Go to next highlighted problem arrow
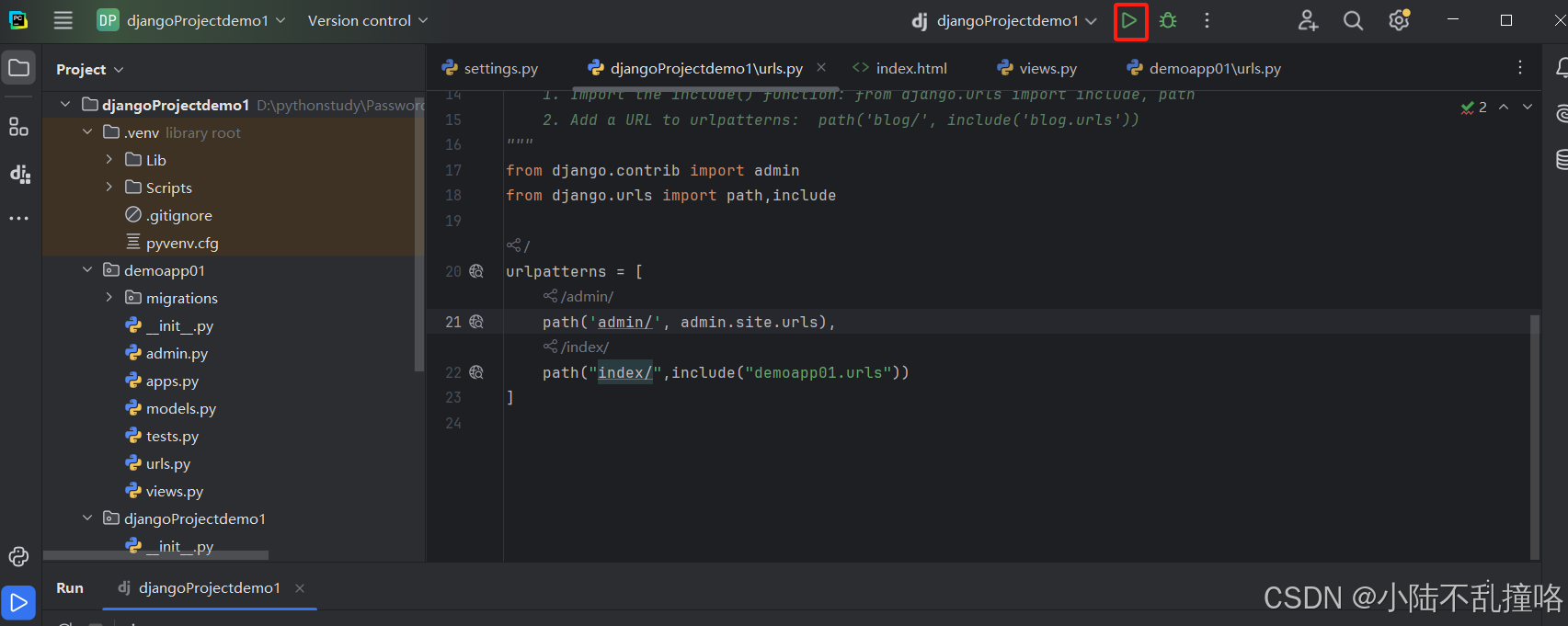The image size is (1568, 626). tap(1528, 107)
